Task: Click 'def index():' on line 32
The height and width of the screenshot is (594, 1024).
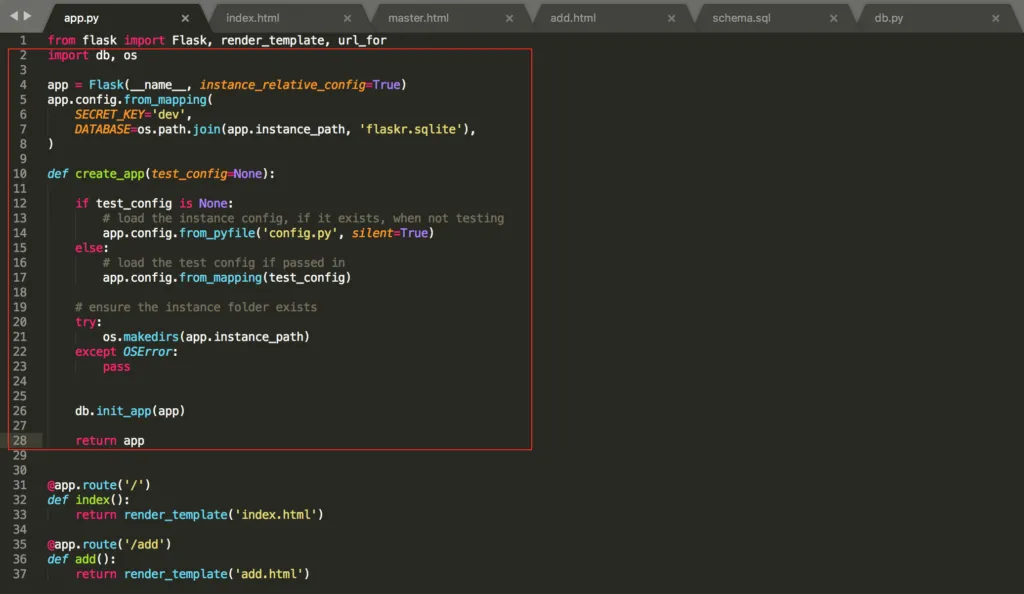Action: tap(88, 500)
